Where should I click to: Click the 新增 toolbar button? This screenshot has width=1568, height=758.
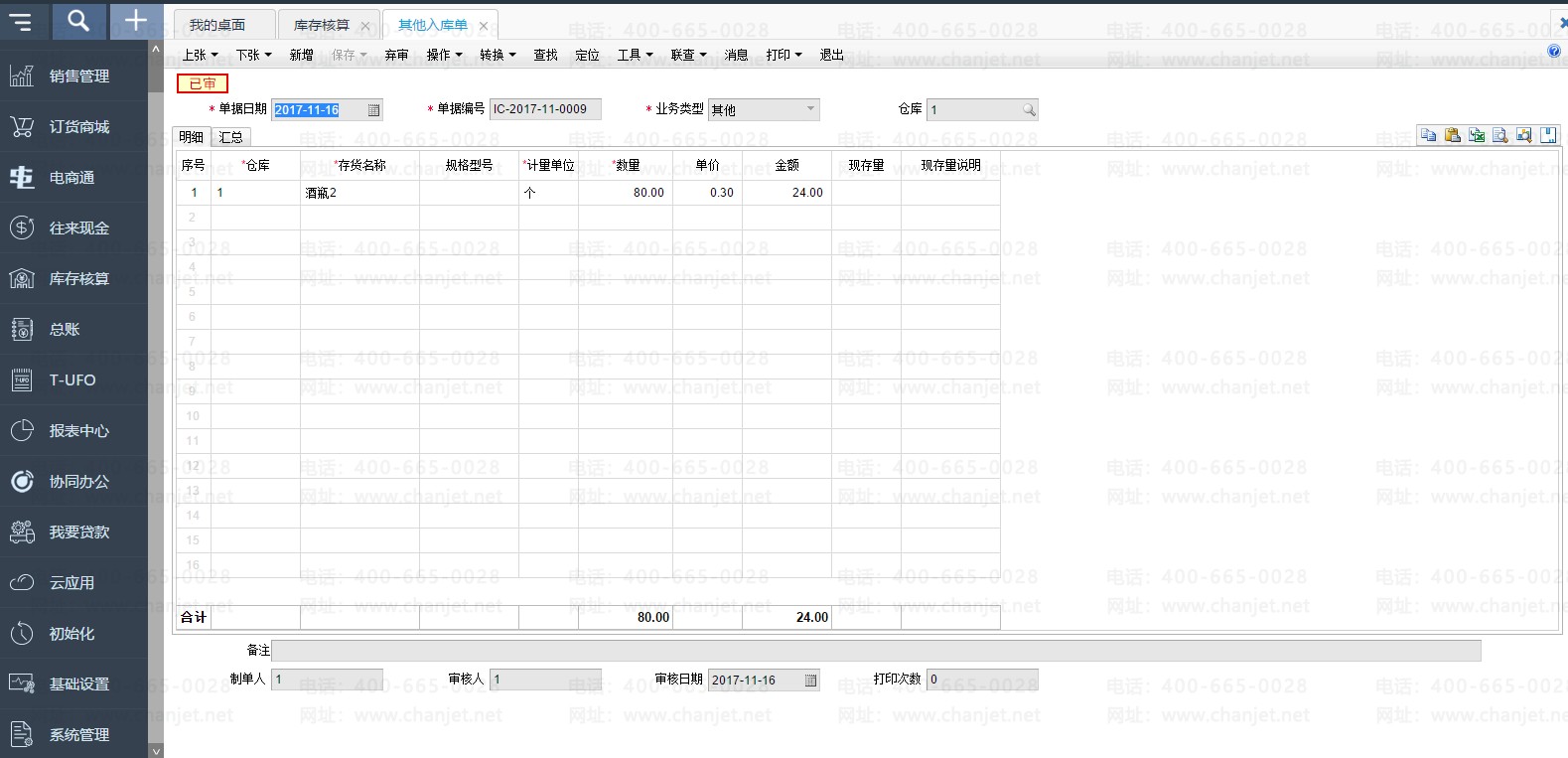pos(302,55)
